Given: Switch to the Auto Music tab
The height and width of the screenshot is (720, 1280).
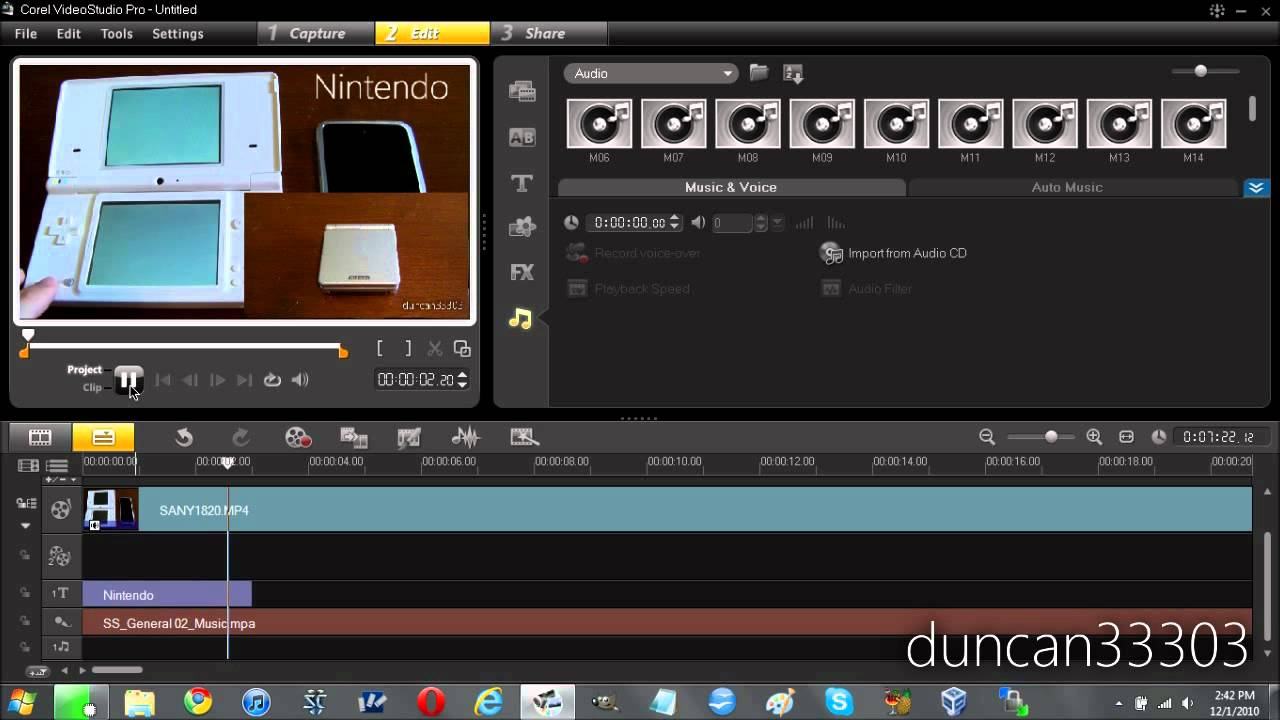Looking at the screenshot, I should pyautogui.click(x=1067, y=187).
